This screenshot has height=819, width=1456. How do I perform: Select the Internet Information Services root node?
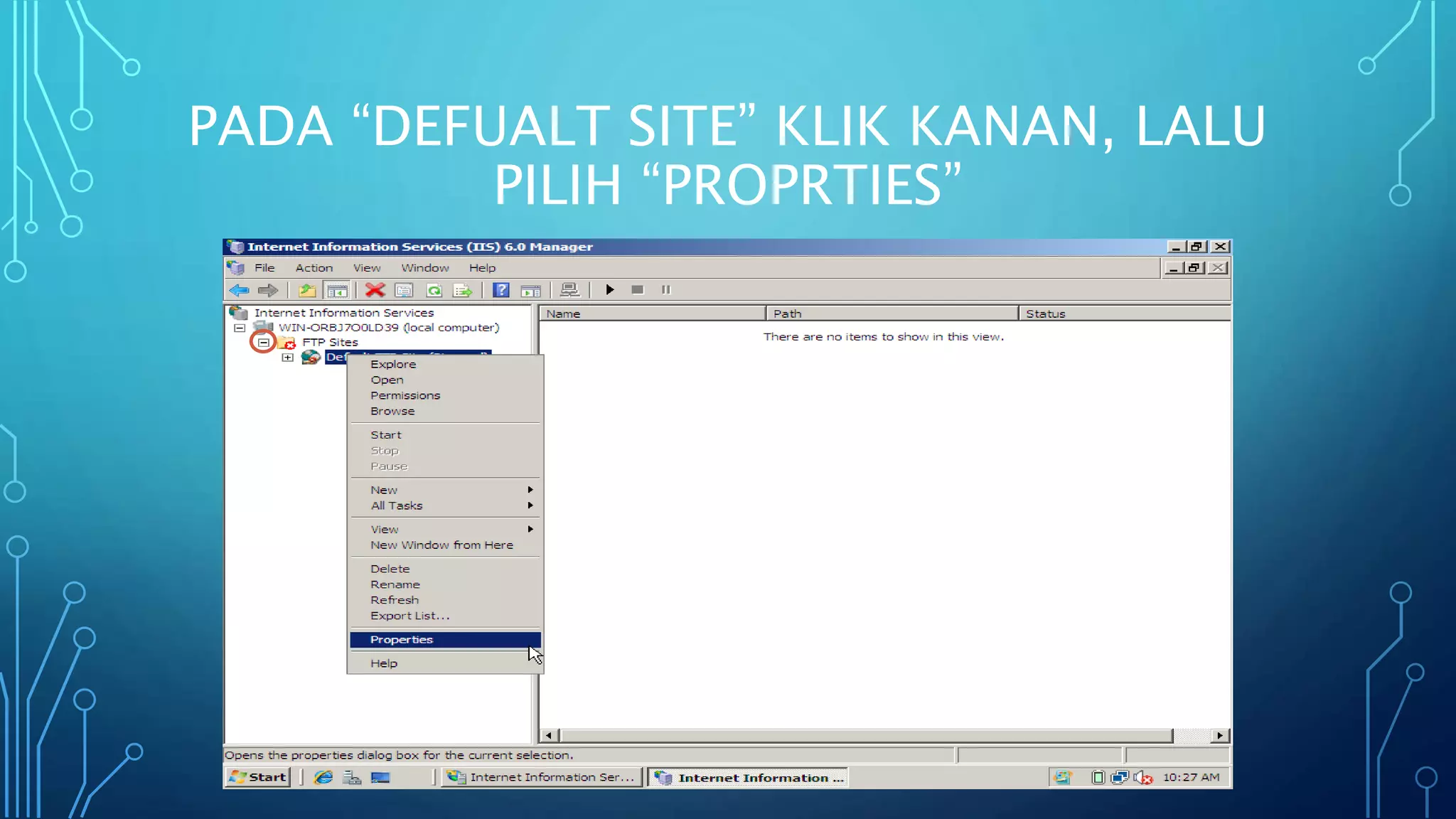(x=344, y=313)
